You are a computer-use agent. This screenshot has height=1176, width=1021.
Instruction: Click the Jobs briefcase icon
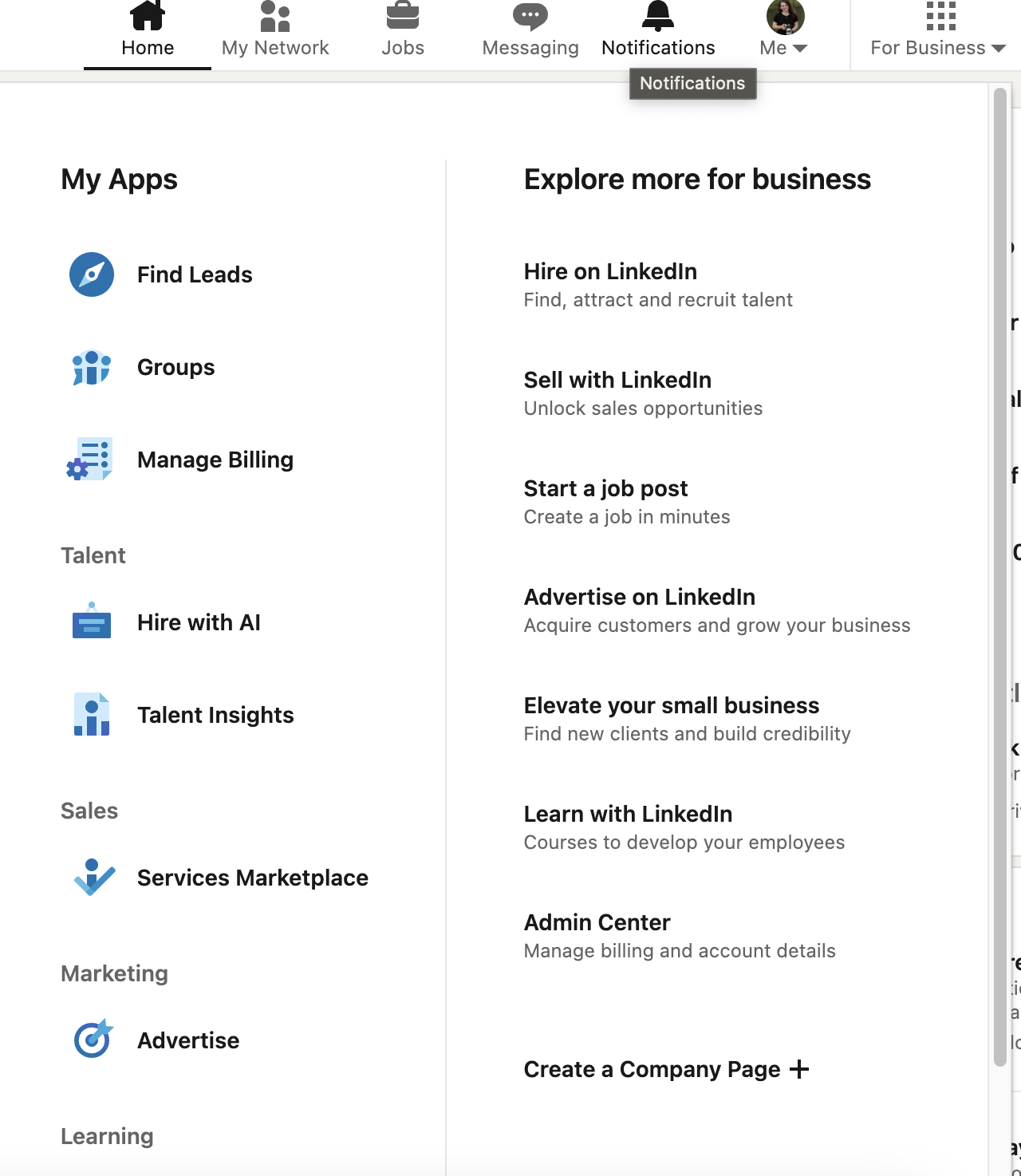coord(403,14)
